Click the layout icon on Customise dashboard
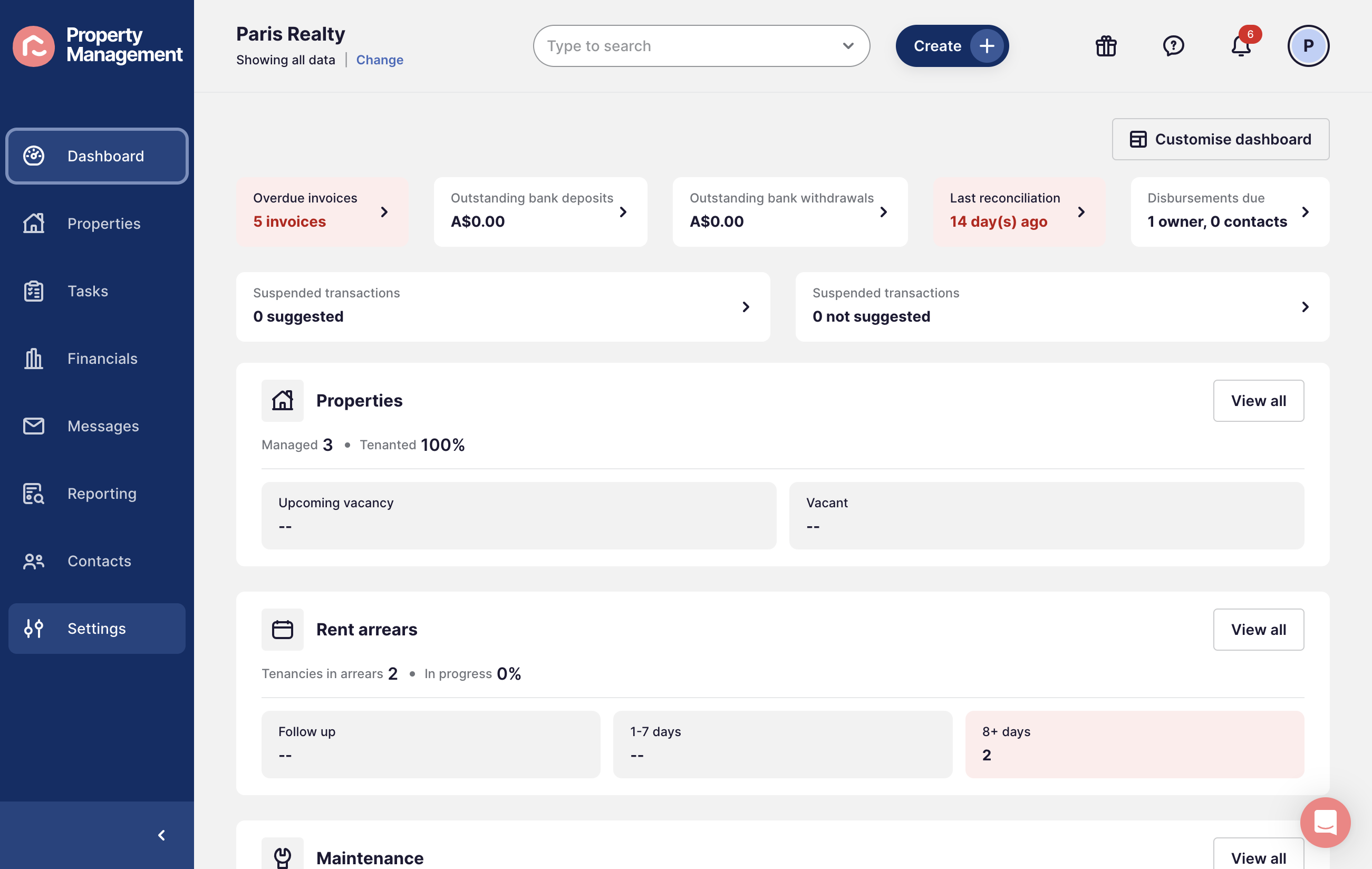Screen dimensions: 1372x869 click(x=1138, y=139)
